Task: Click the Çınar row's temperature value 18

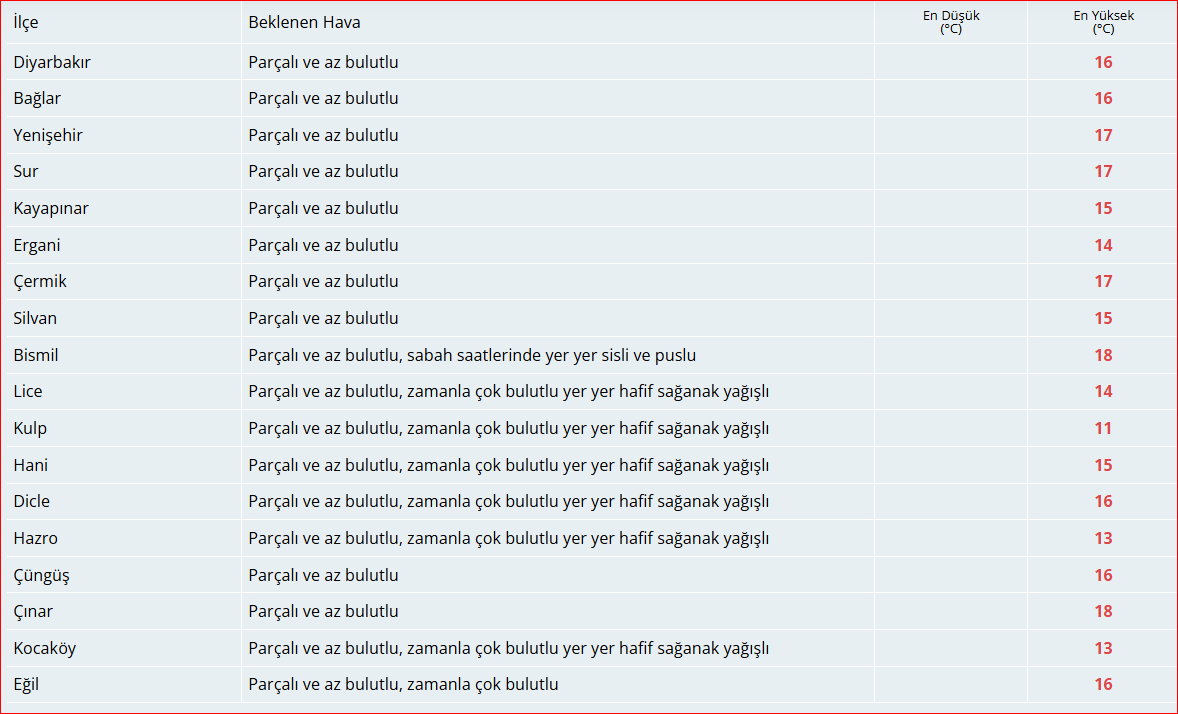Action: (x=1103, y=611)
